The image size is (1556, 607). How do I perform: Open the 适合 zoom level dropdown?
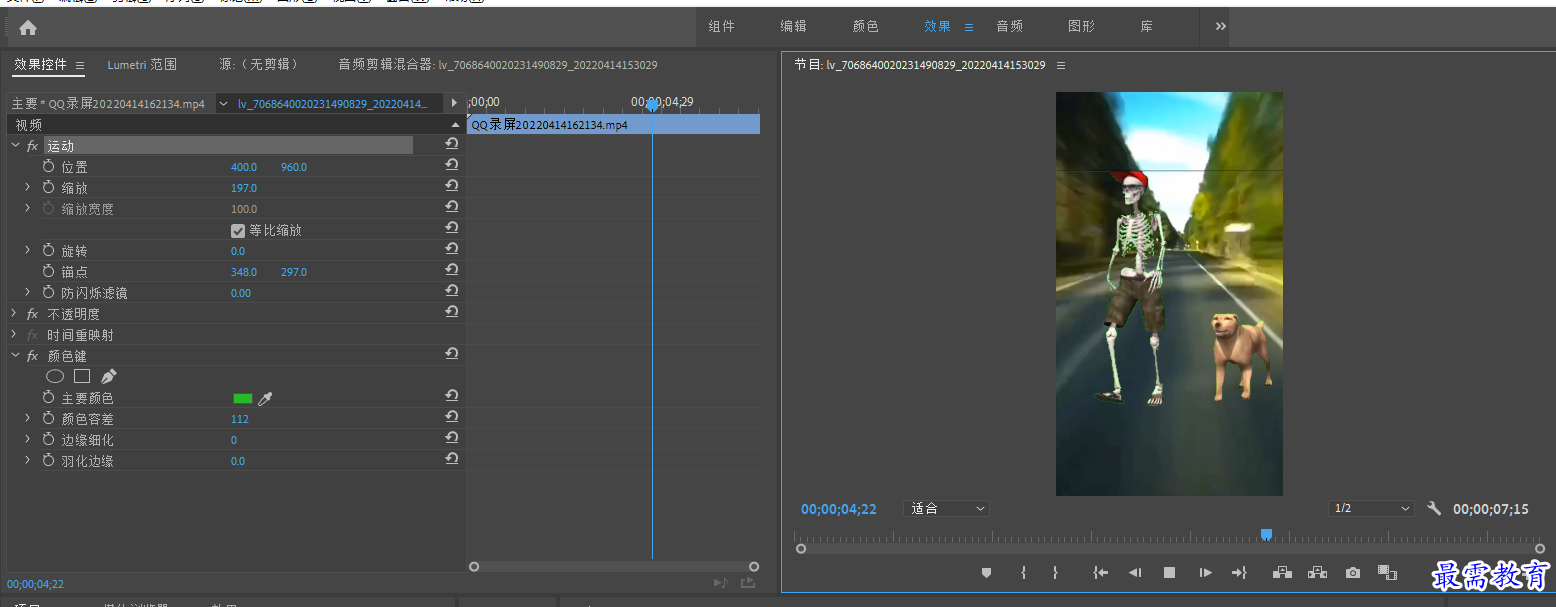pyautogui.click(x=946, y=509)
